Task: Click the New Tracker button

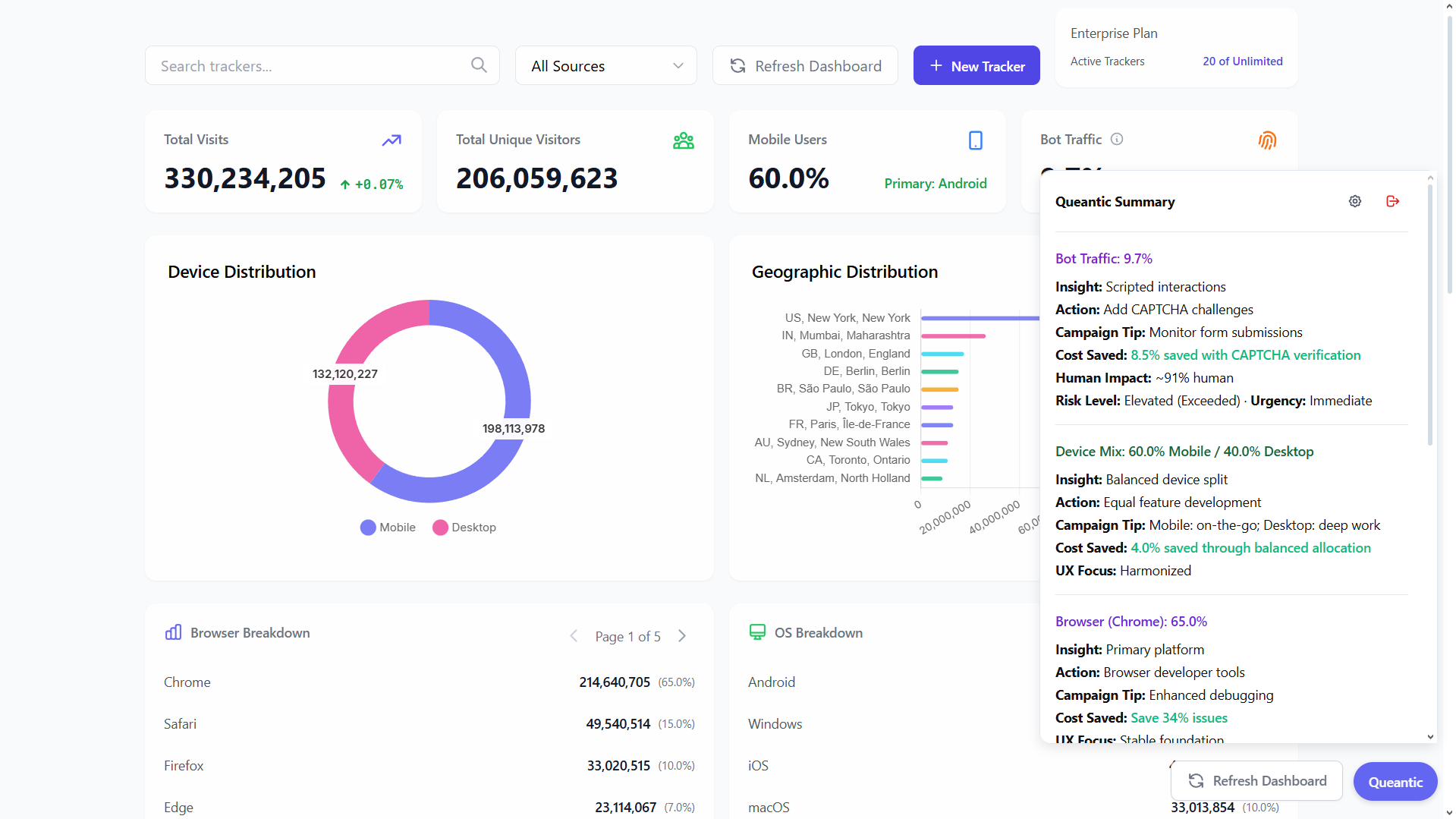Action: tap(976, 65)
